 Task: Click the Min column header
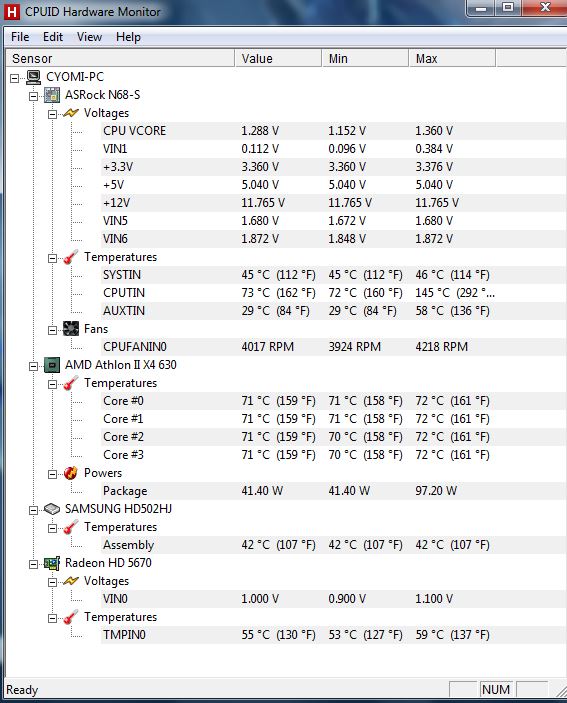pos(365,58)
